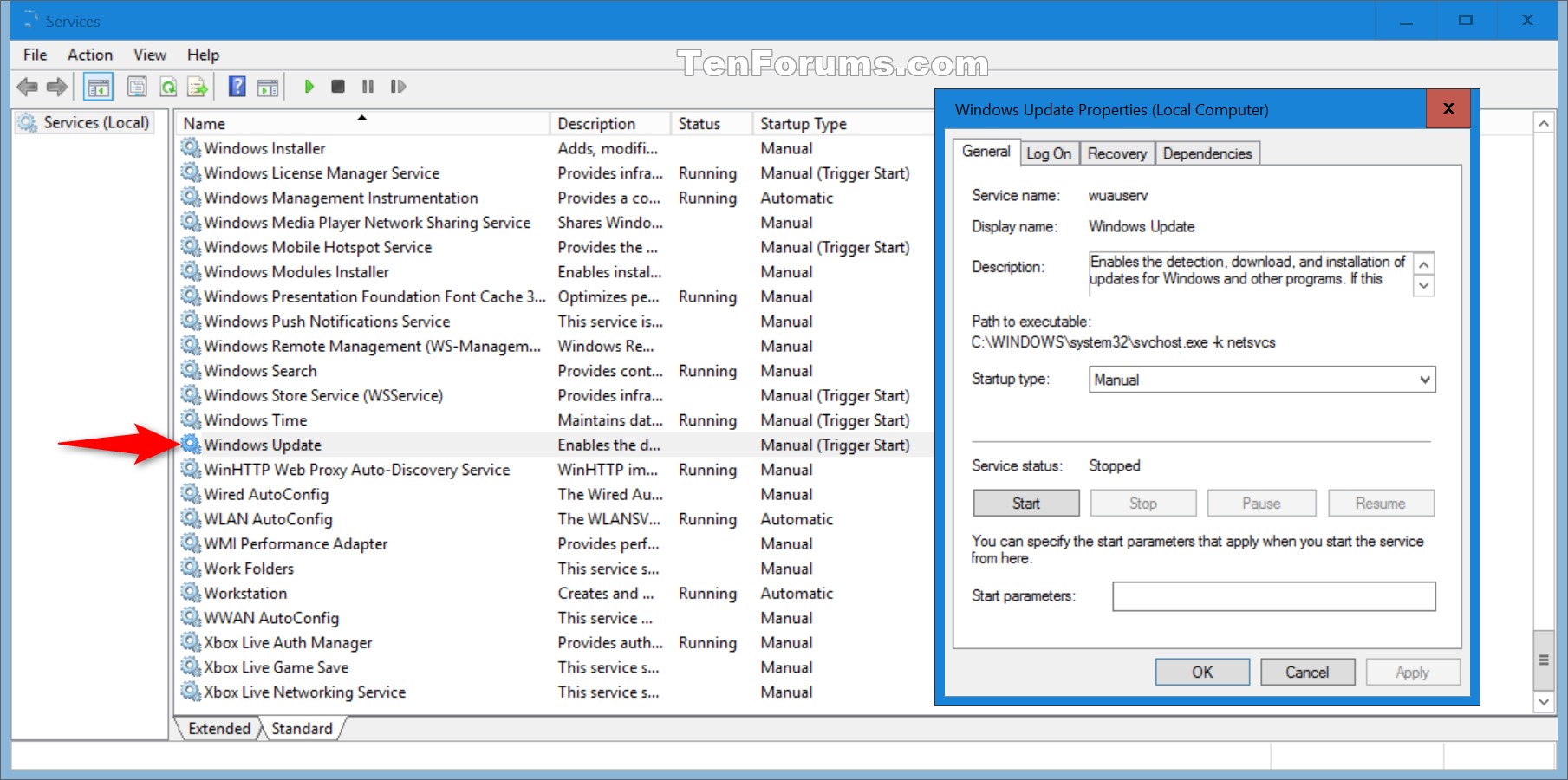The image size is (1568, 780).
Task: Toggle the Show/Hide Action Pane toolbar icon
Action: 269,87
